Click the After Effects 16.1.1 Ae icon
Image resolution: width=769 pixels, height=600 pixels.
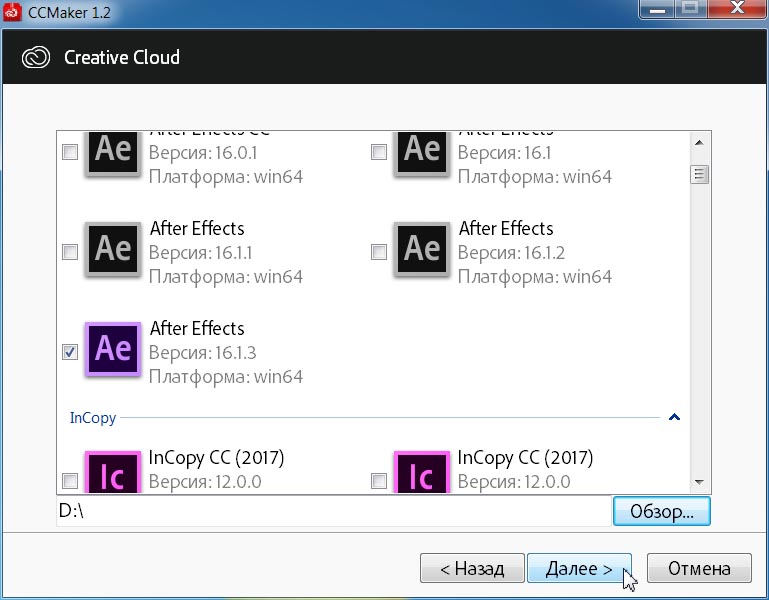(x=113, y=250)
